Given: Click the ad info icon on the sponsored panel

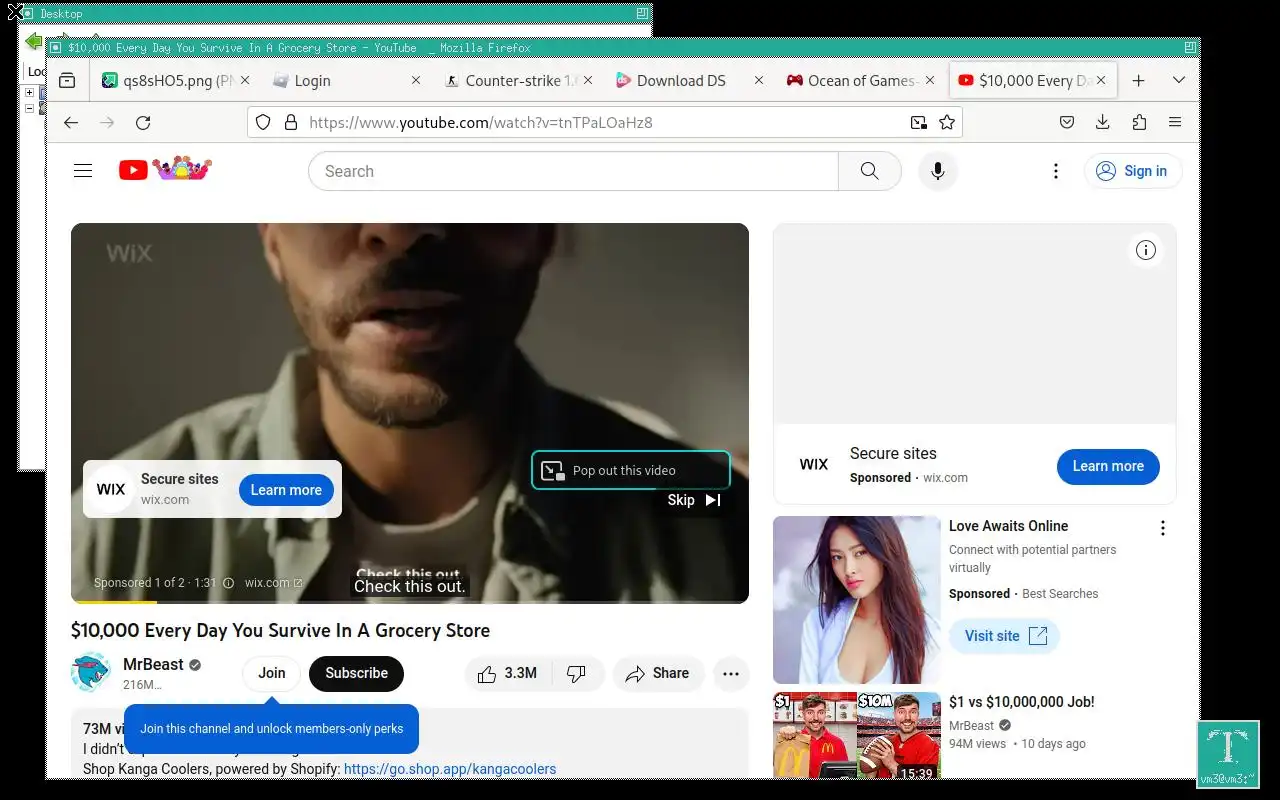Looking at the screenshot, I should [x=1146, y=250].
